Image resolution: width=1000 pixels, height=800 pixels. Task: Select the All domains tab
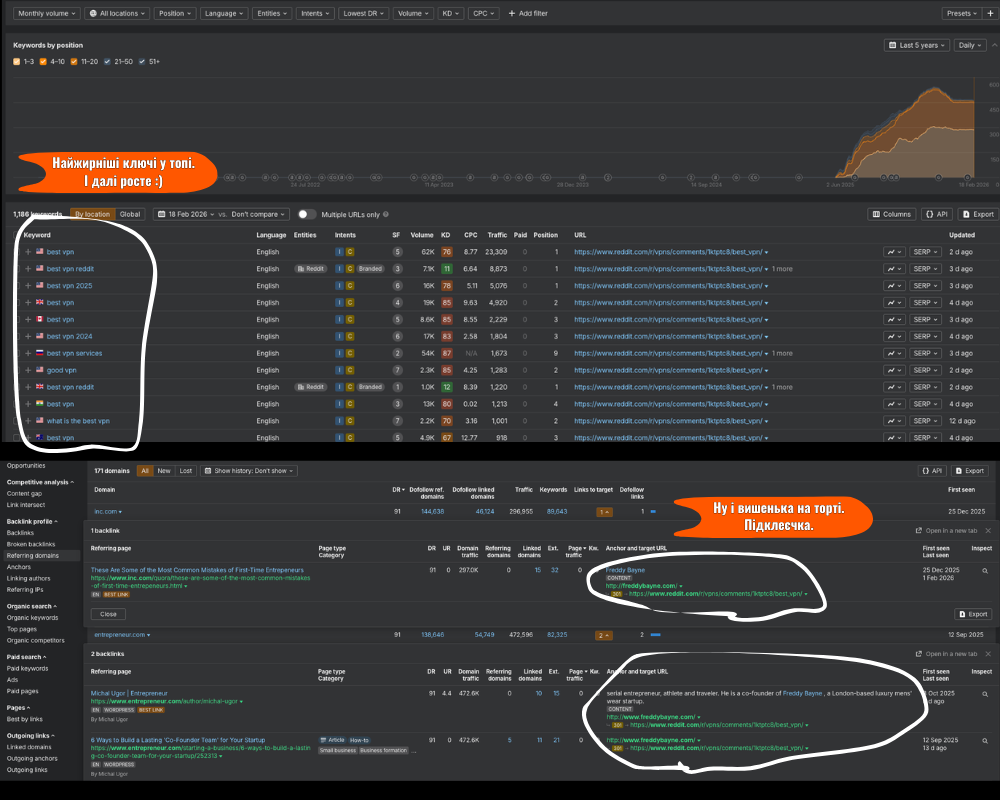(x=145, y=471)
